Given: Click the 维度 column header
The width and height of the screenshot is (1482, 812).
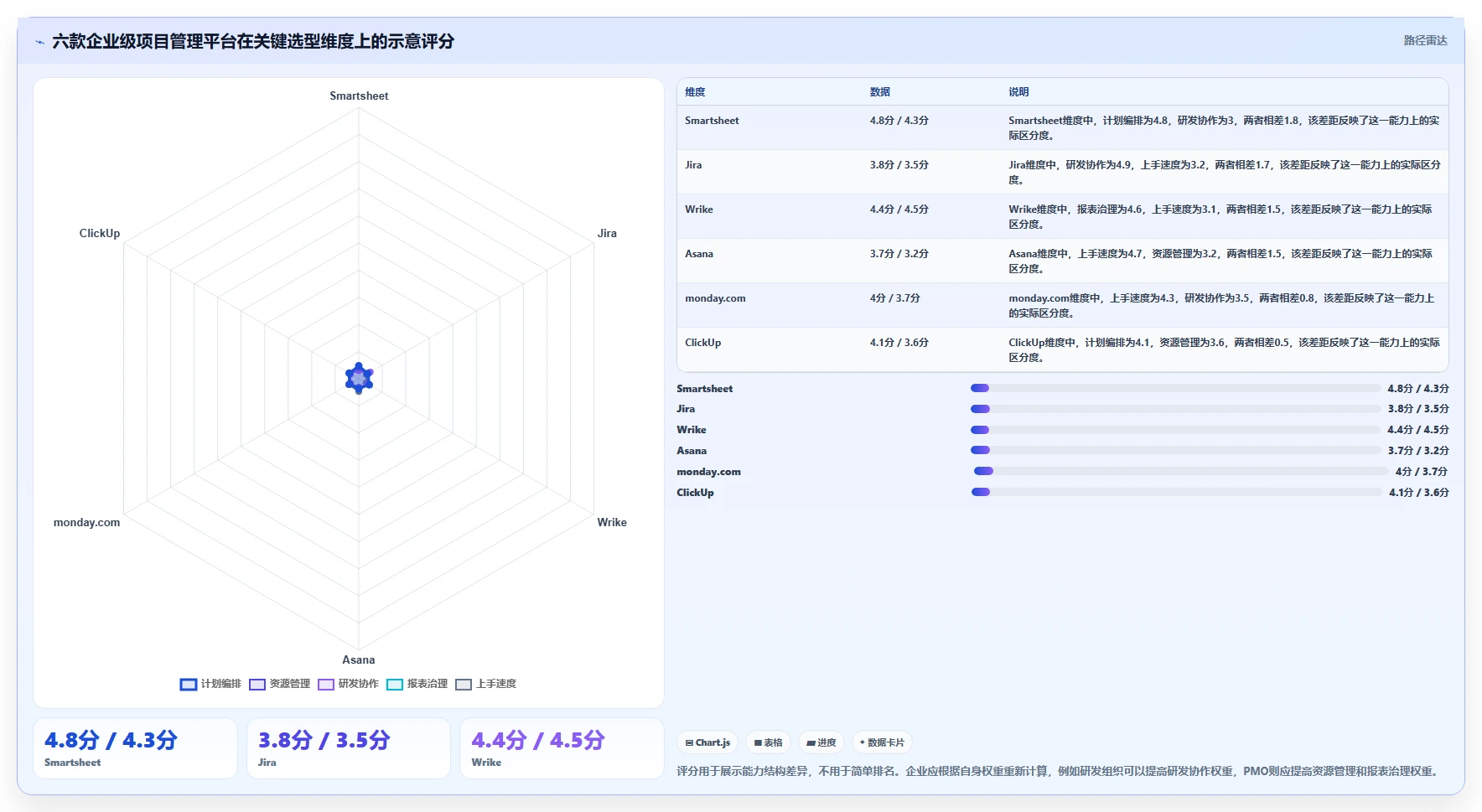Looking at the screenshot, I should click(695, 92).
